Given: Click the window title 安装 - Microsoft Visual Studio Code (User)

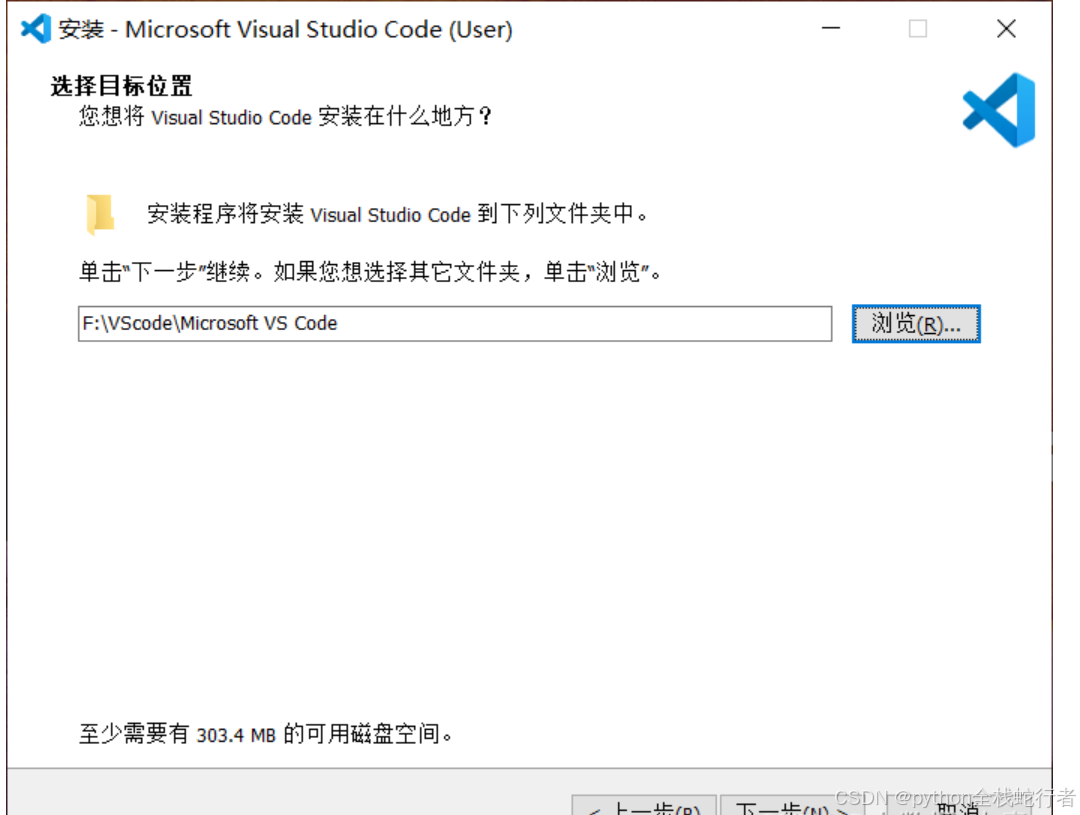Looking at the screenshot, I should (x=285, y=29).
